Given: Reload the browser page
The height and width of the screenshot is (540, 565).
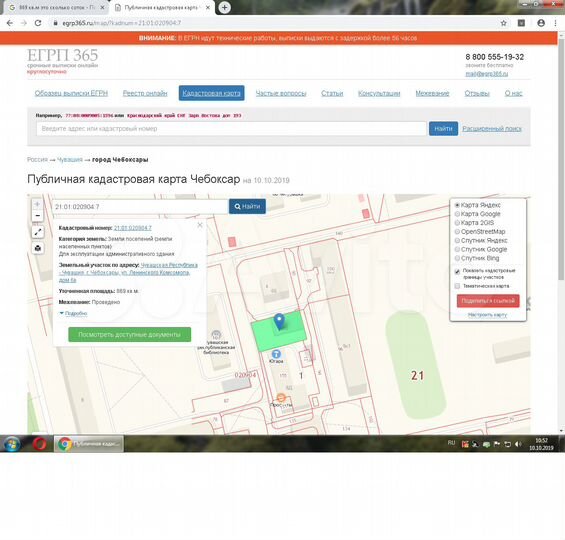Looking at the screenshot, I should [38, 23].
